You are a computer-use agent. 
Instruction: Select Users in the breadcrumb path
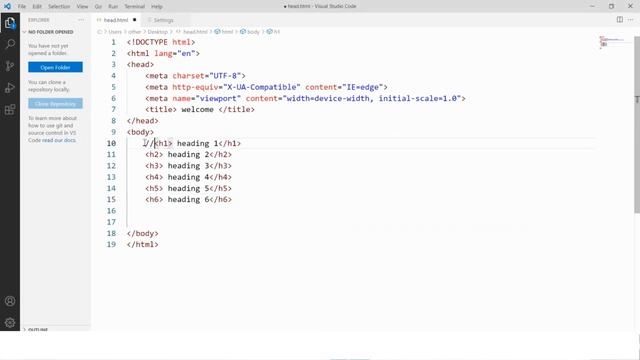[x=115, y=32]
